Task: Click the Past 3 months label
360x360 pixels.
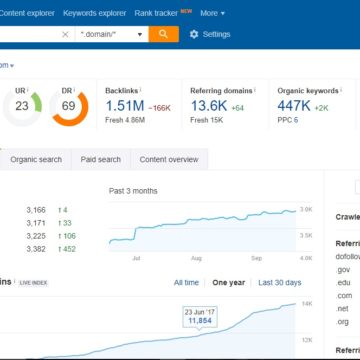Action: (x=133, y=191)
